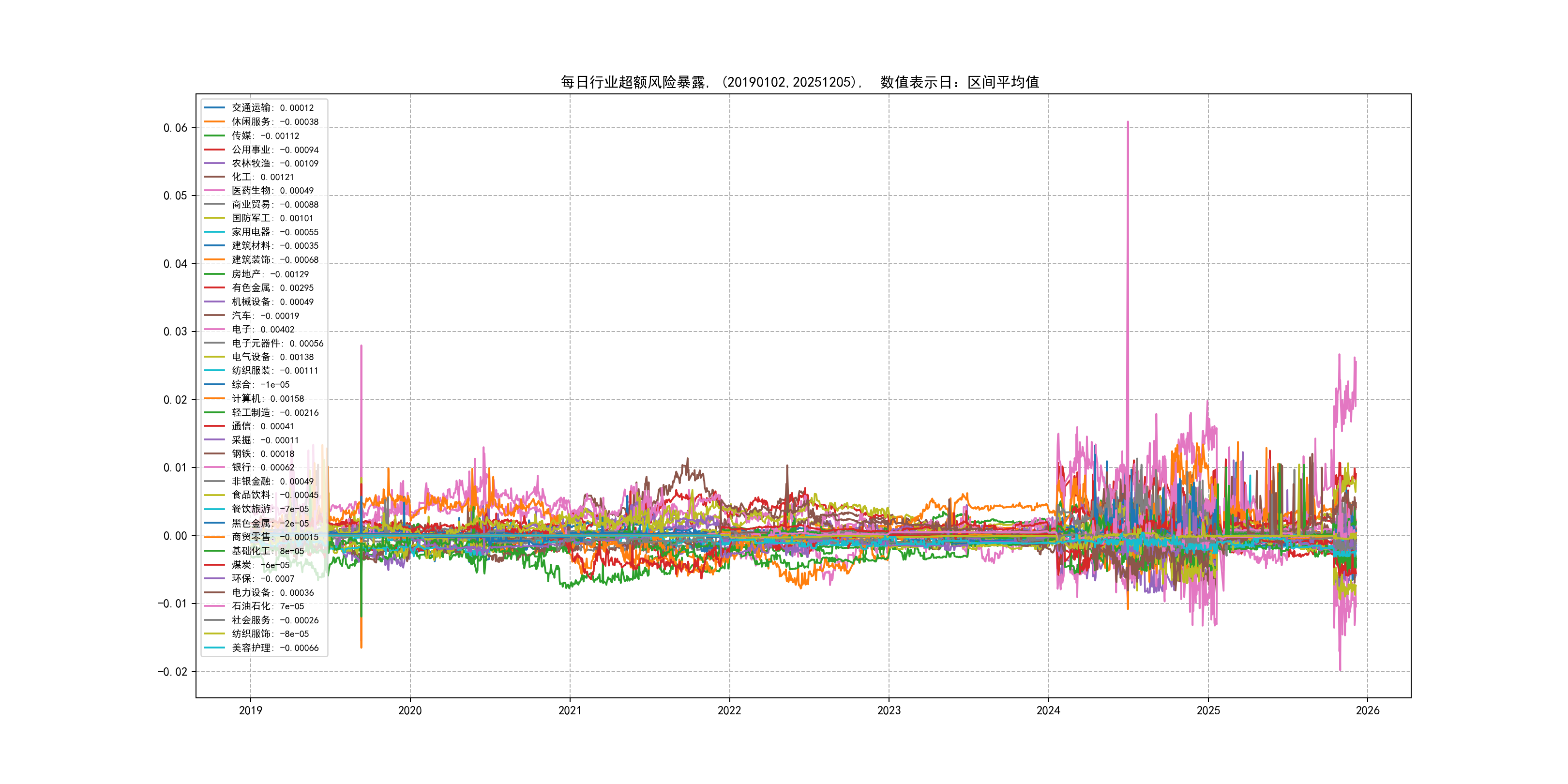Image resolution: width=1568 pixels, height=784 pixels.
Task: Click the 计算机 orange legend swatch
Action: pos(214,399)
